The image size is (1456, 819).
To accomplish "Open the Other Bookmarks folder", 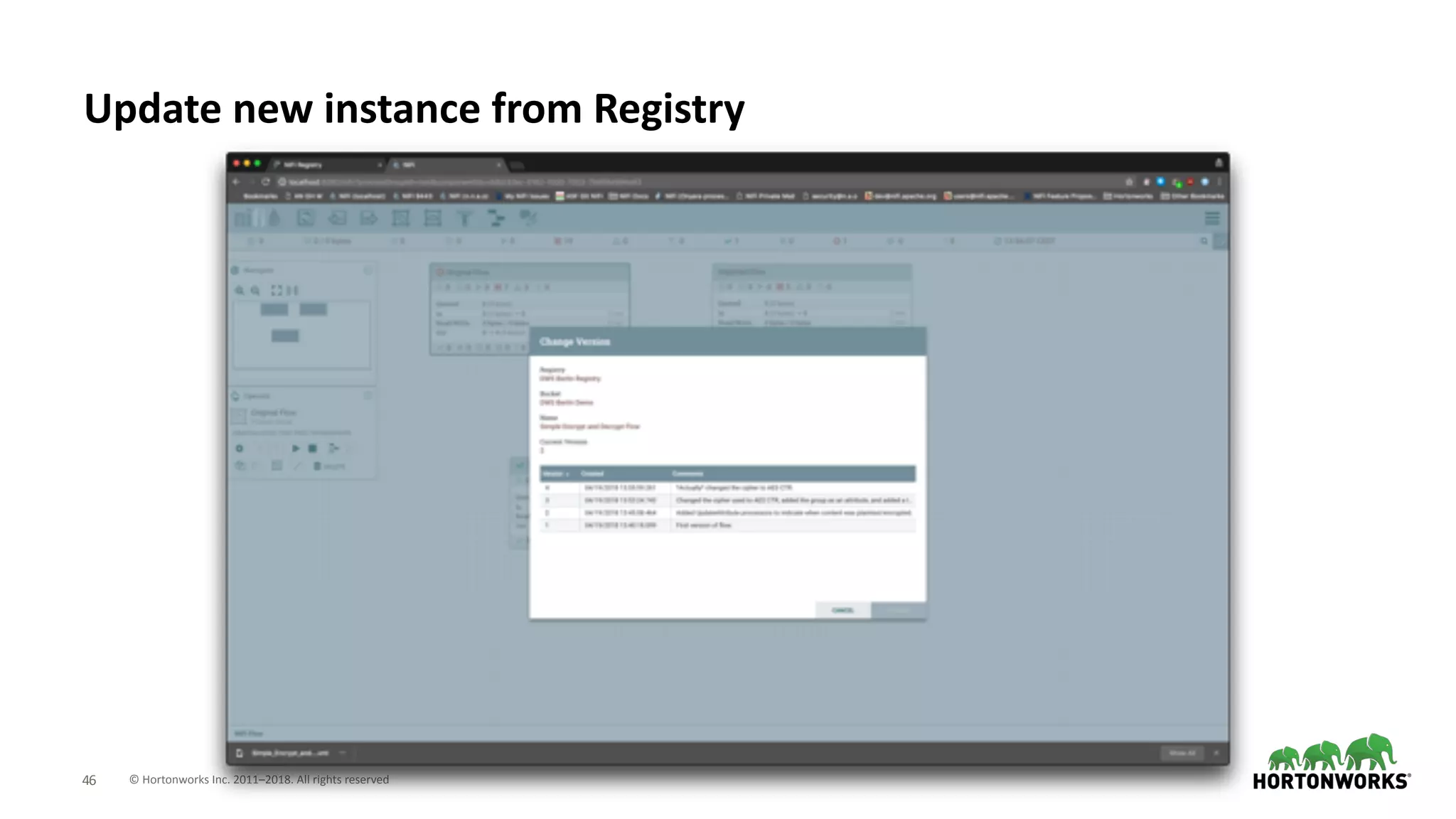I will (1192, 196).
